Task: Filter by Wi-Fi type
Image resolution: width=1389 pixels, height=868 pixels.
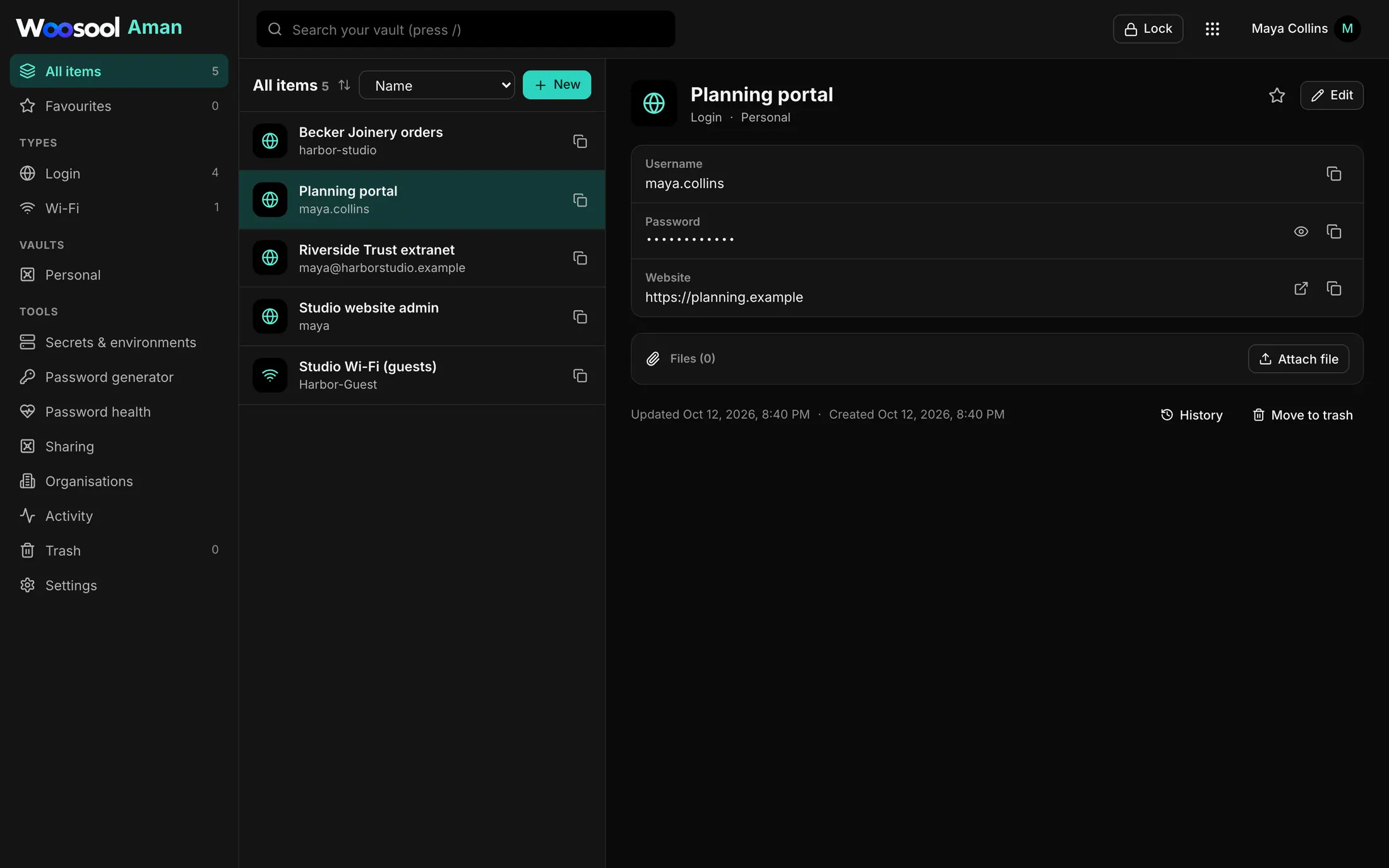Action: pyautogui.click(x=119, y=208)
